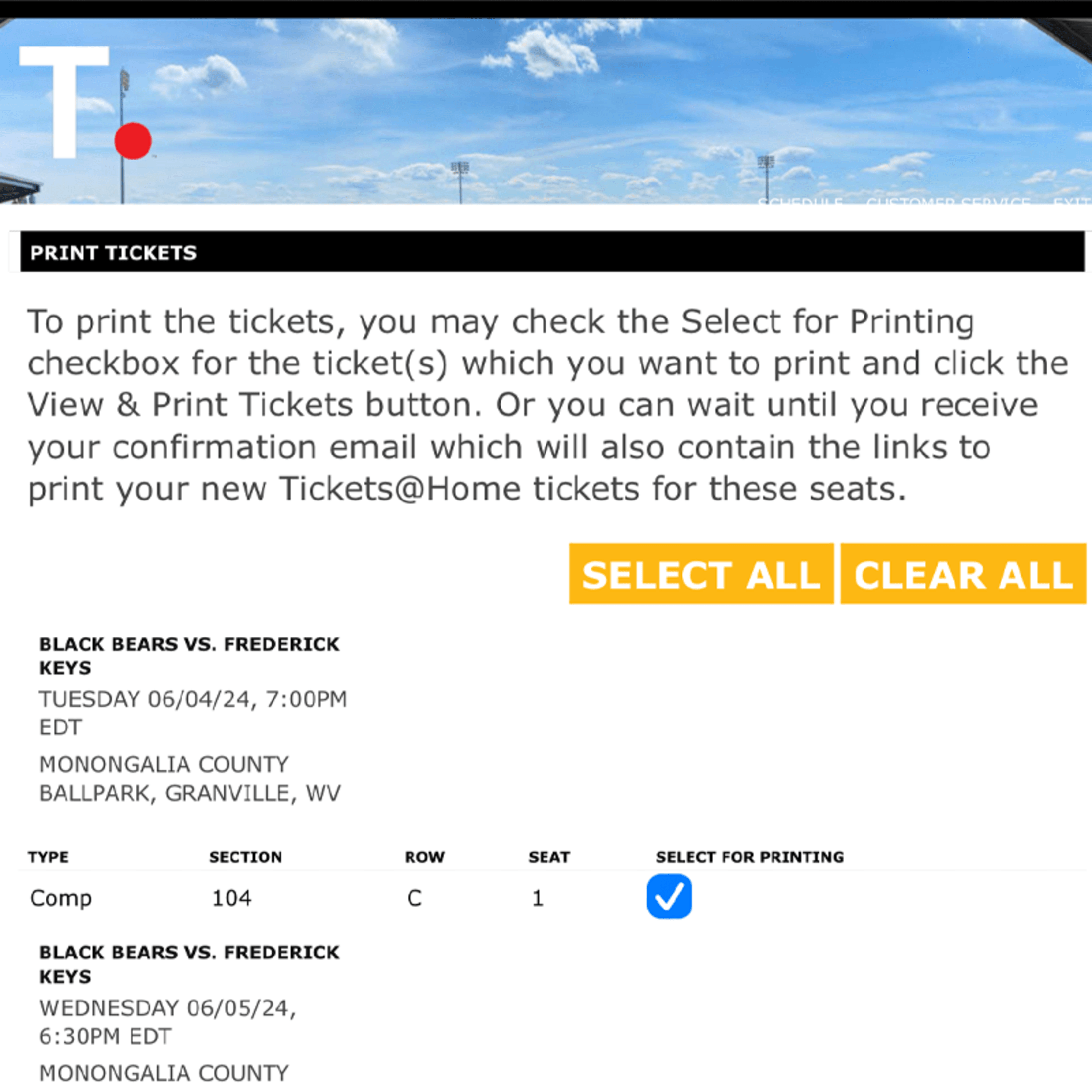Click the Select For Printing column header
Viewport: 1092px width, 1092px height.
(x=749, y=857)
